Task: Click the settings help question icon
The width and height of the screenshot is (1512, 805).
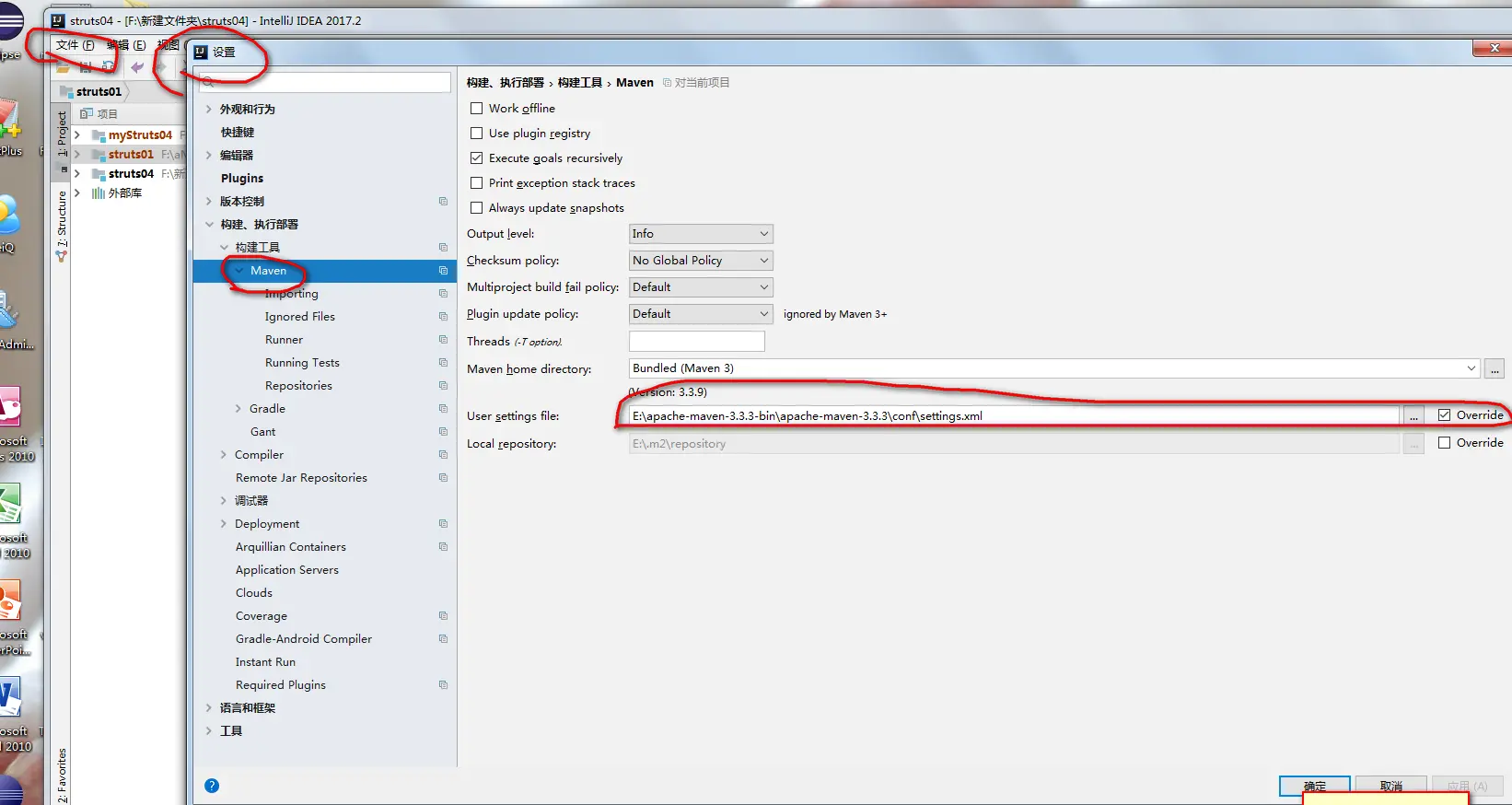Action: pos(212,786)
